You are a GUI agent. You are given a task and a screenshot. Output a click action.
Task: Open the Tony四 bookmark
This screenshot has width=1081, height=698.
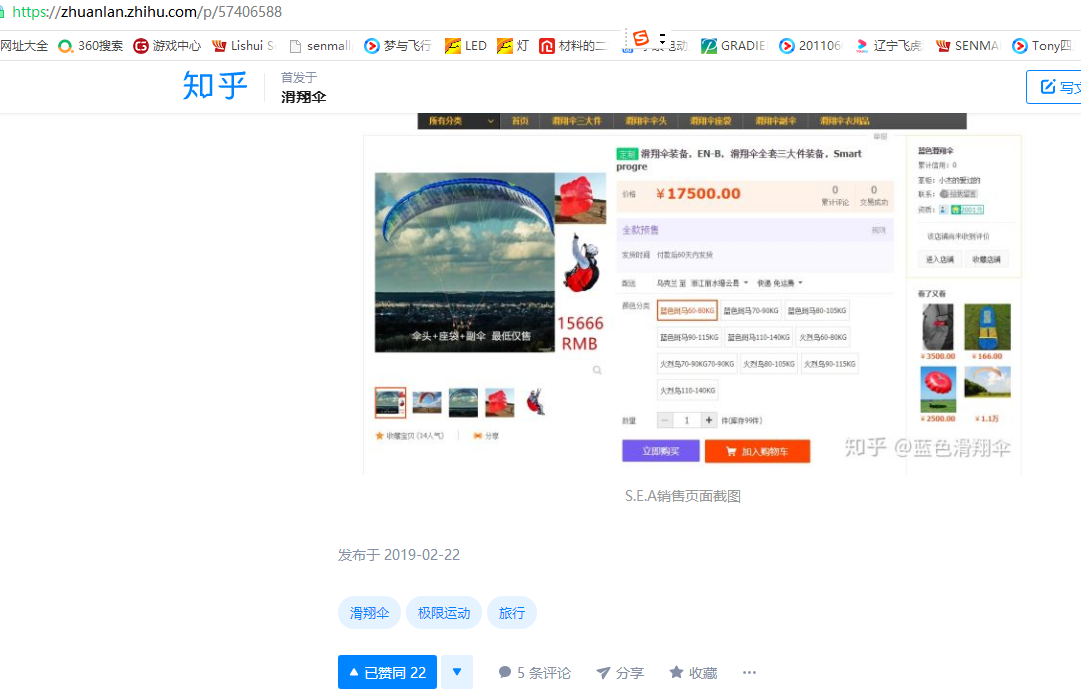tap(1041, 46)
